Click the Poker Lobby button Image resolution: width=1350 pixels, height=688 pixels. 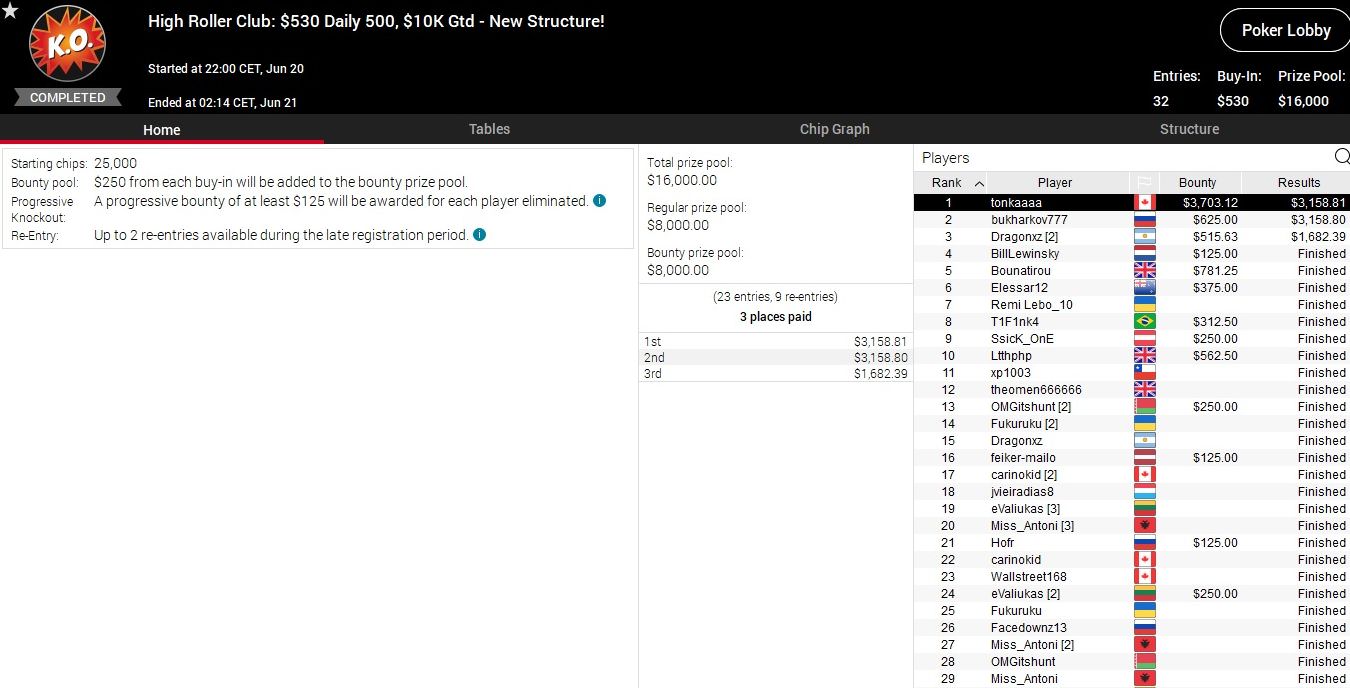point(1285,30)
